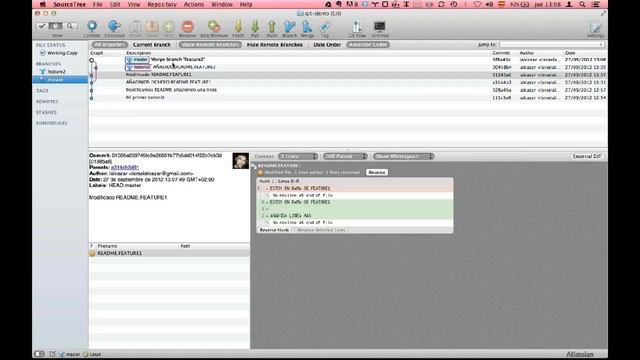This screenshot has width=640, height=360.
Task: Switch to log view button
Action: 56,26
